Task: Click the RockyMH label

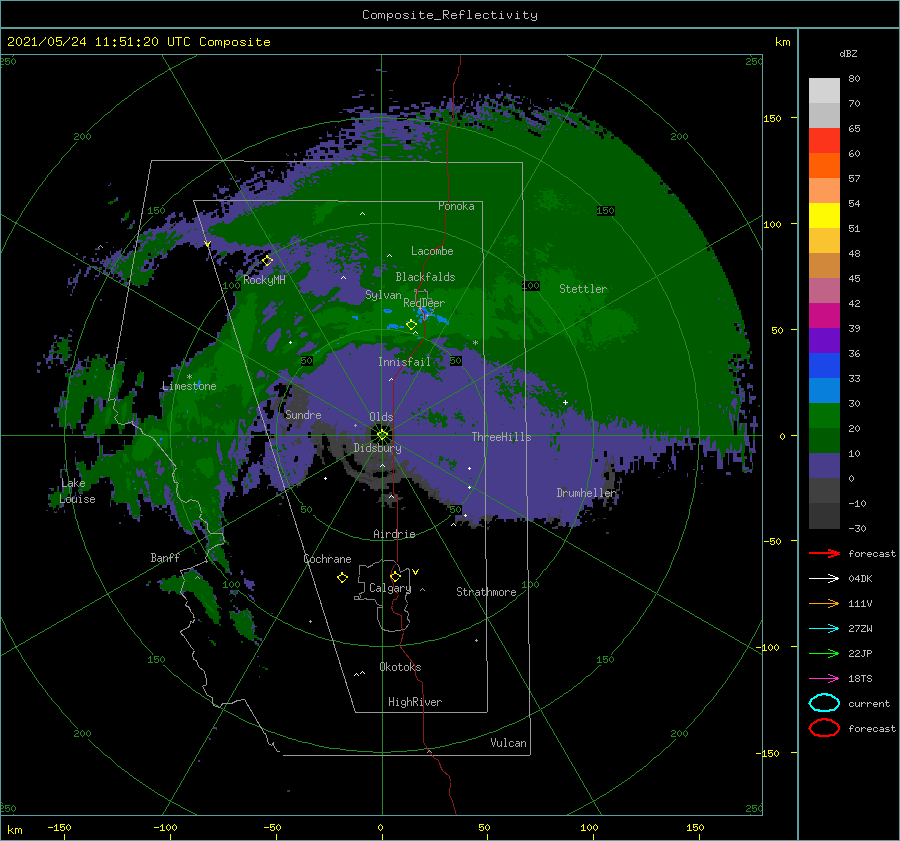Action: (x=264, y=280)
